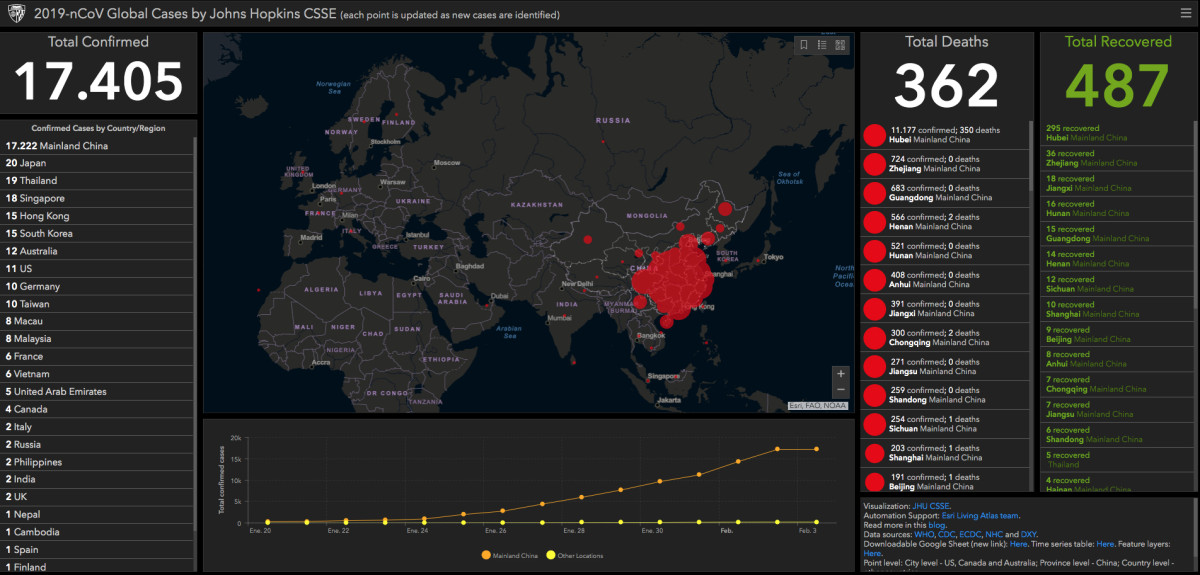Screen dimensions: 1200x575
Task: Click the Feb. 3 Mainland China data point
Action: click(x=816, y=449)
